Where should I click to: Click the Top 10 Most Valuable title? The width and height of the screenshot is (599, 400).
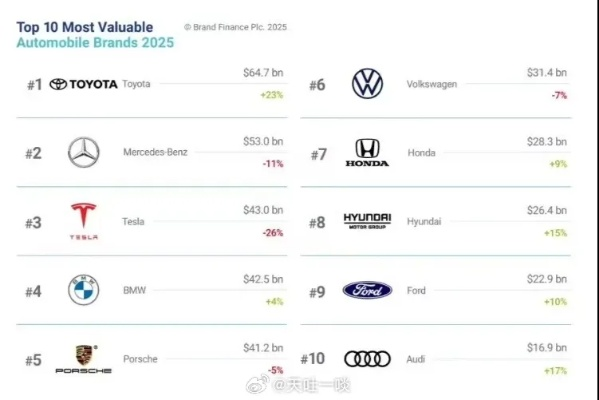(85, 27)
